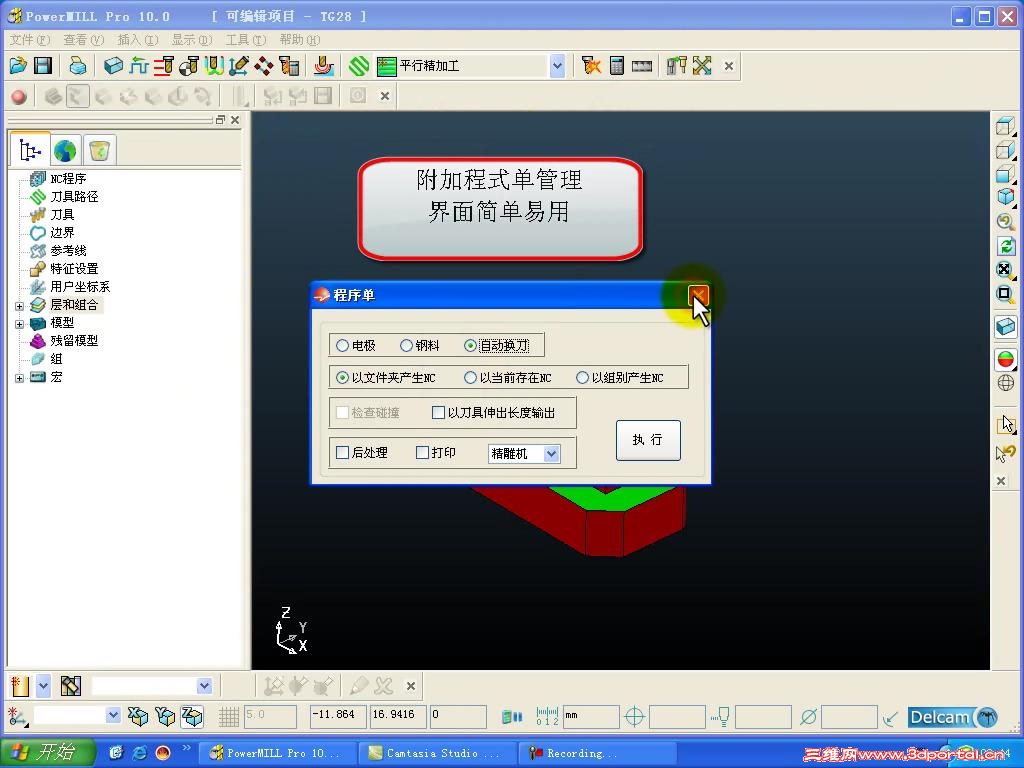Open the 查看 menu

(x=84, y=40)
